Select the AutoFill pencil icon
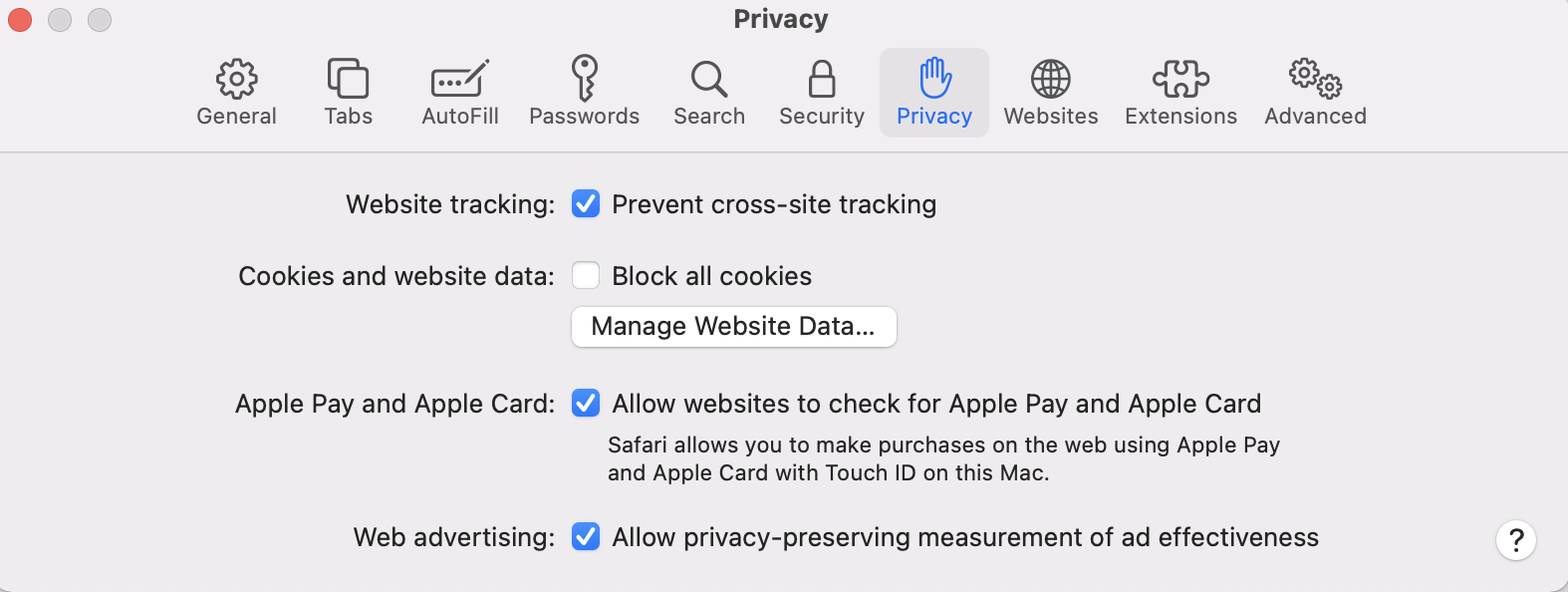The width and height of the screenshot is (1568, 592). pyautogui.click(x=459, y=79)
